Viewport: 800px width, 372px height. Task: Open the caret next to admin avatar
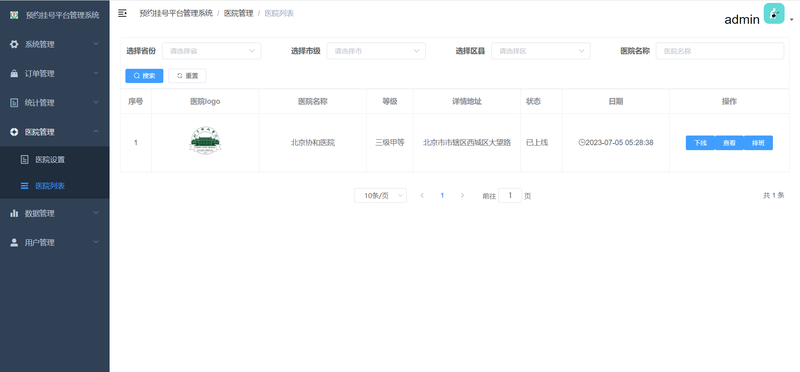pyautogui.click(x=791, y=19)
